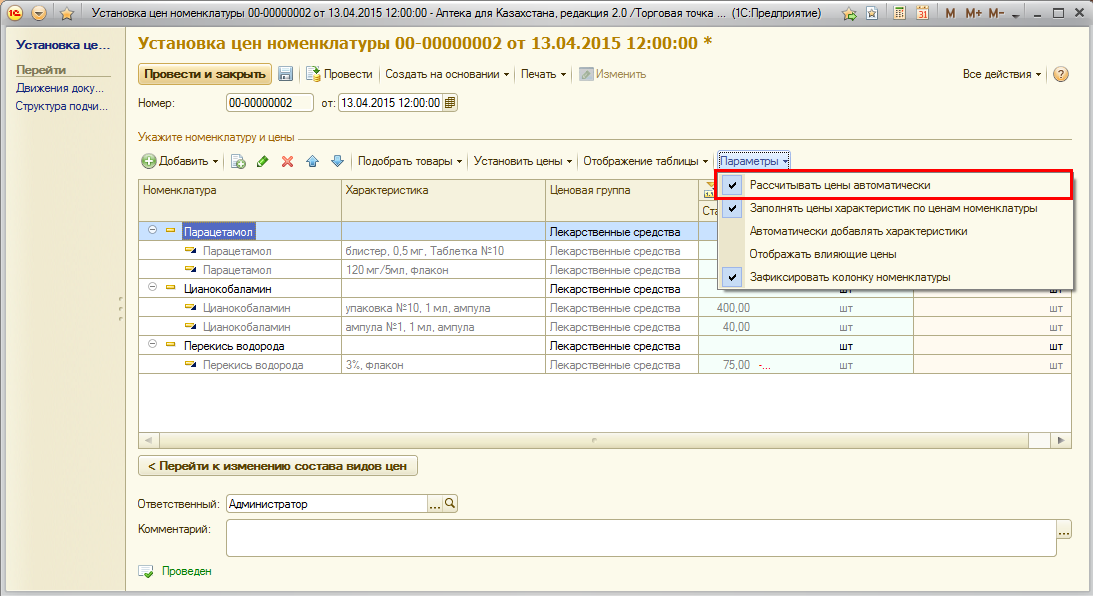Select 'Отображать влияющие цены' menu entry
Viewport: 1093px width, 596px height.
click(822, 254)
